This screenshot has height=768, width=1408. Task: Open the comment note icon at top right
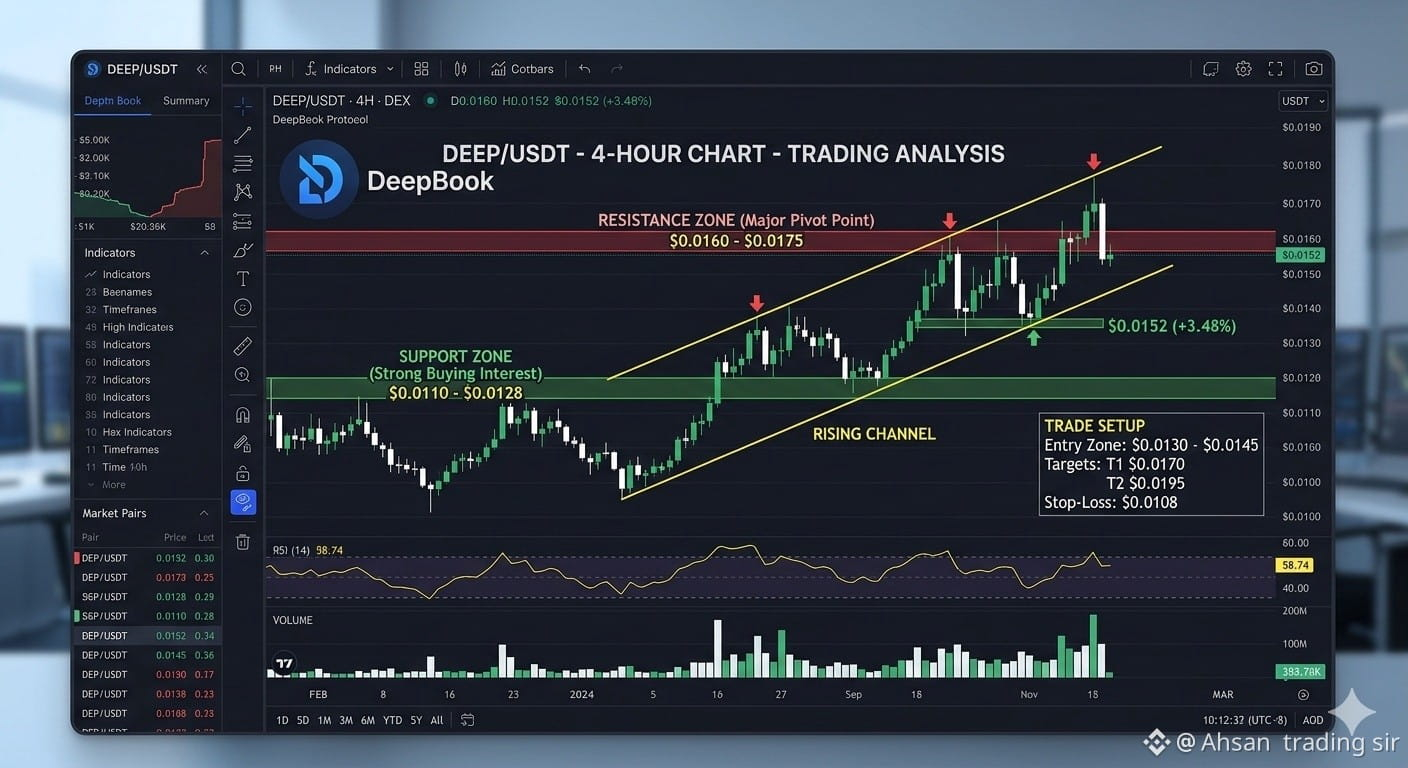coord(1211,69)
